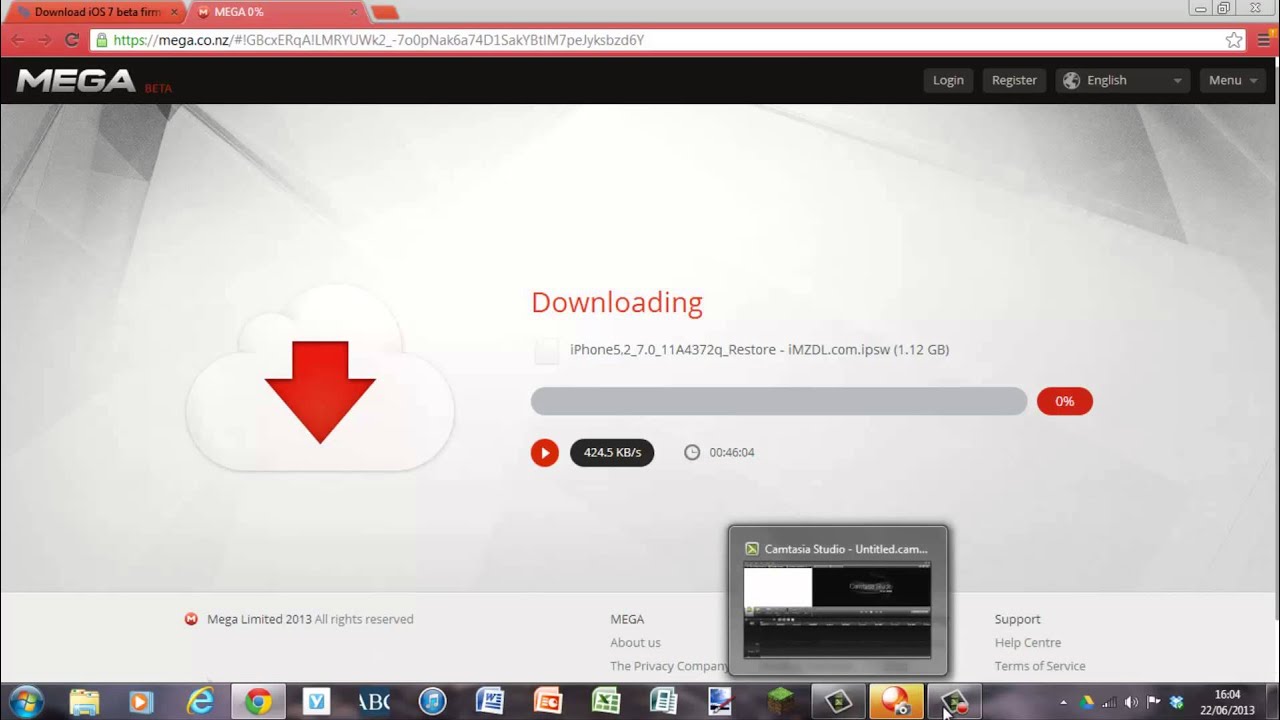The height and width of the screenshot is (720, 1280).
Task: Click the Login button
Action: (x=948, y=80)
